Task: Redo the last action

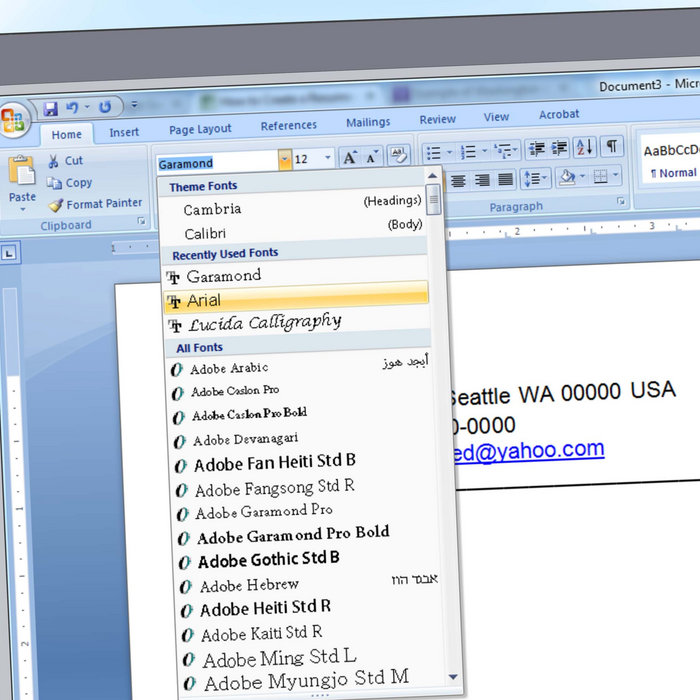Action: pyautogui.click(x=105, y=107)
